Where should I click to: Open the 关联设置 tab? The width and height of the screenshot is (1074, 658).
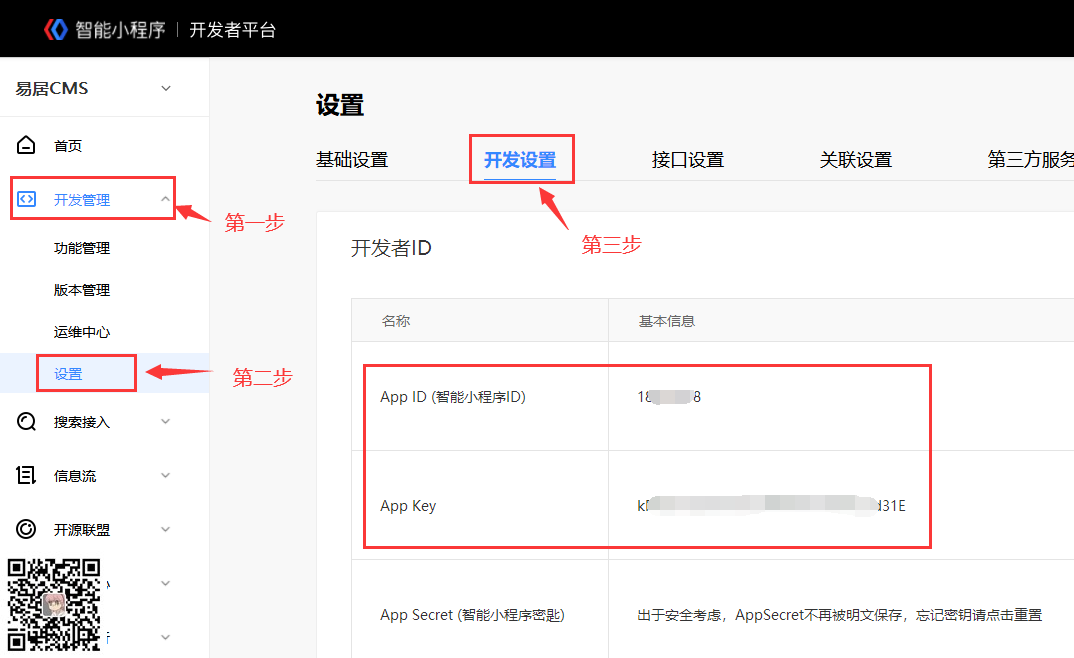855,159
